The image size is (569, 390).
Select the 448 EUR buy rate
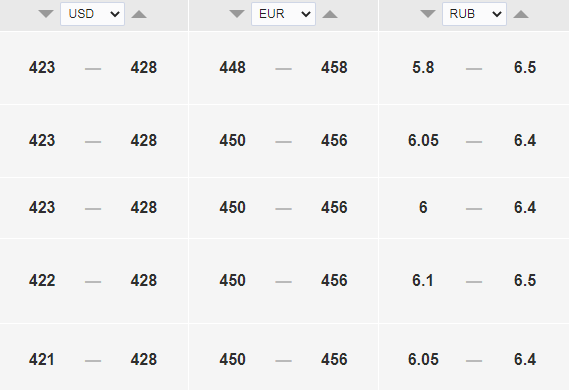(232, 67)
